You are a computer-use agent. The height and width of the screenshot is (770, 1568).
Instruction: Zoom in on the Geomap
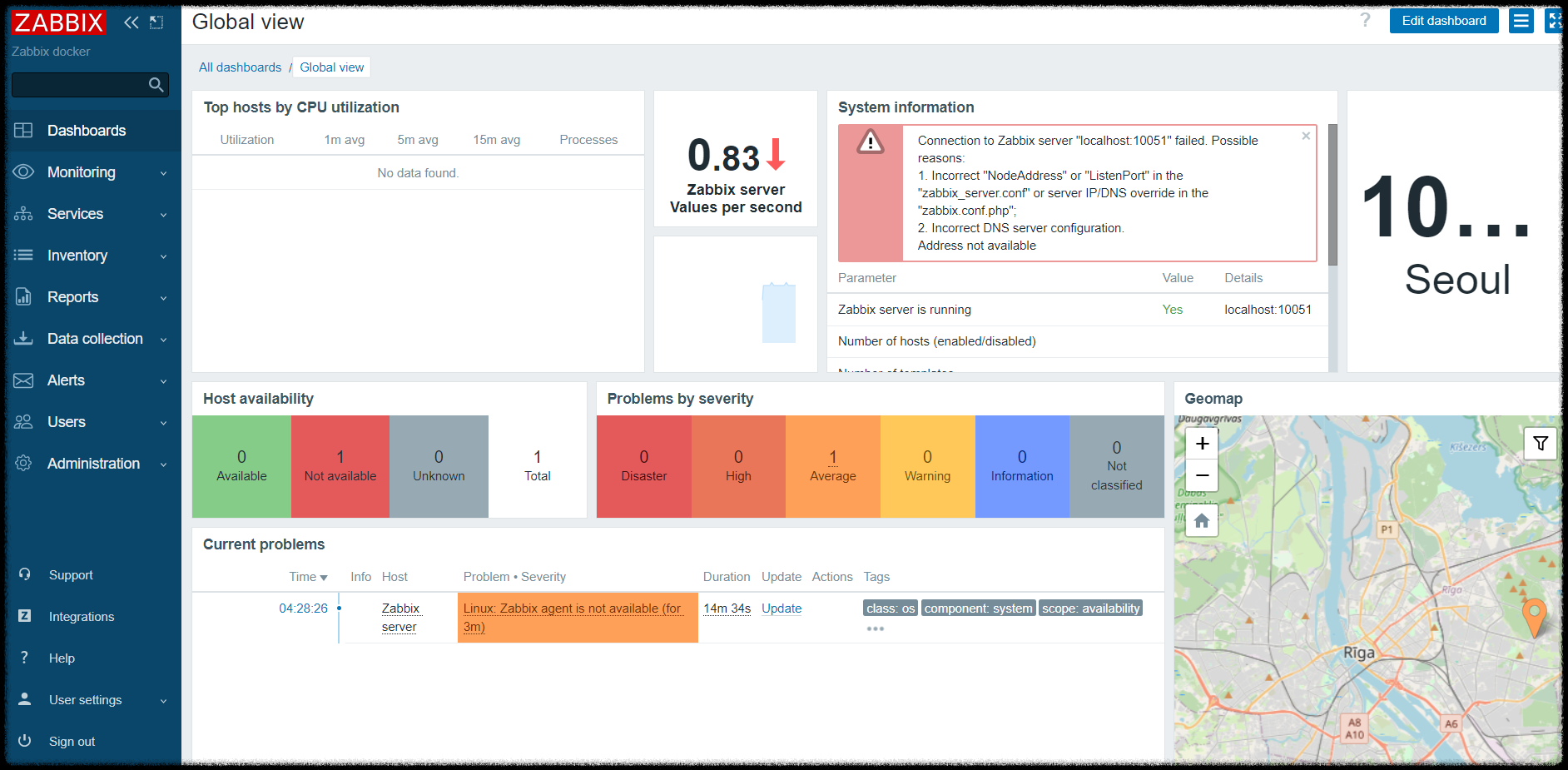tap(1202, 444)
